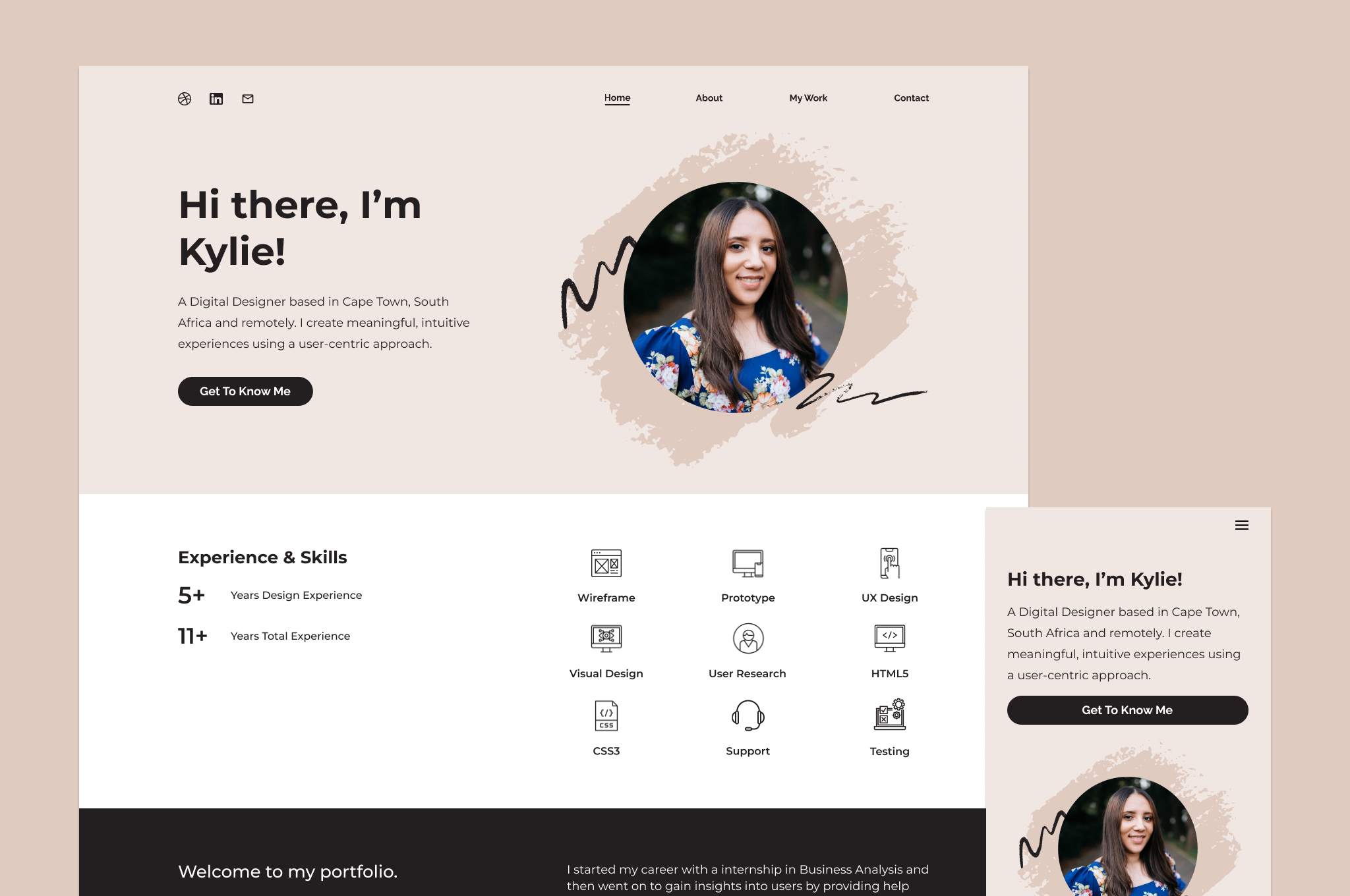
Task: Click the Dribbble social icon
Action: (185, 98)
